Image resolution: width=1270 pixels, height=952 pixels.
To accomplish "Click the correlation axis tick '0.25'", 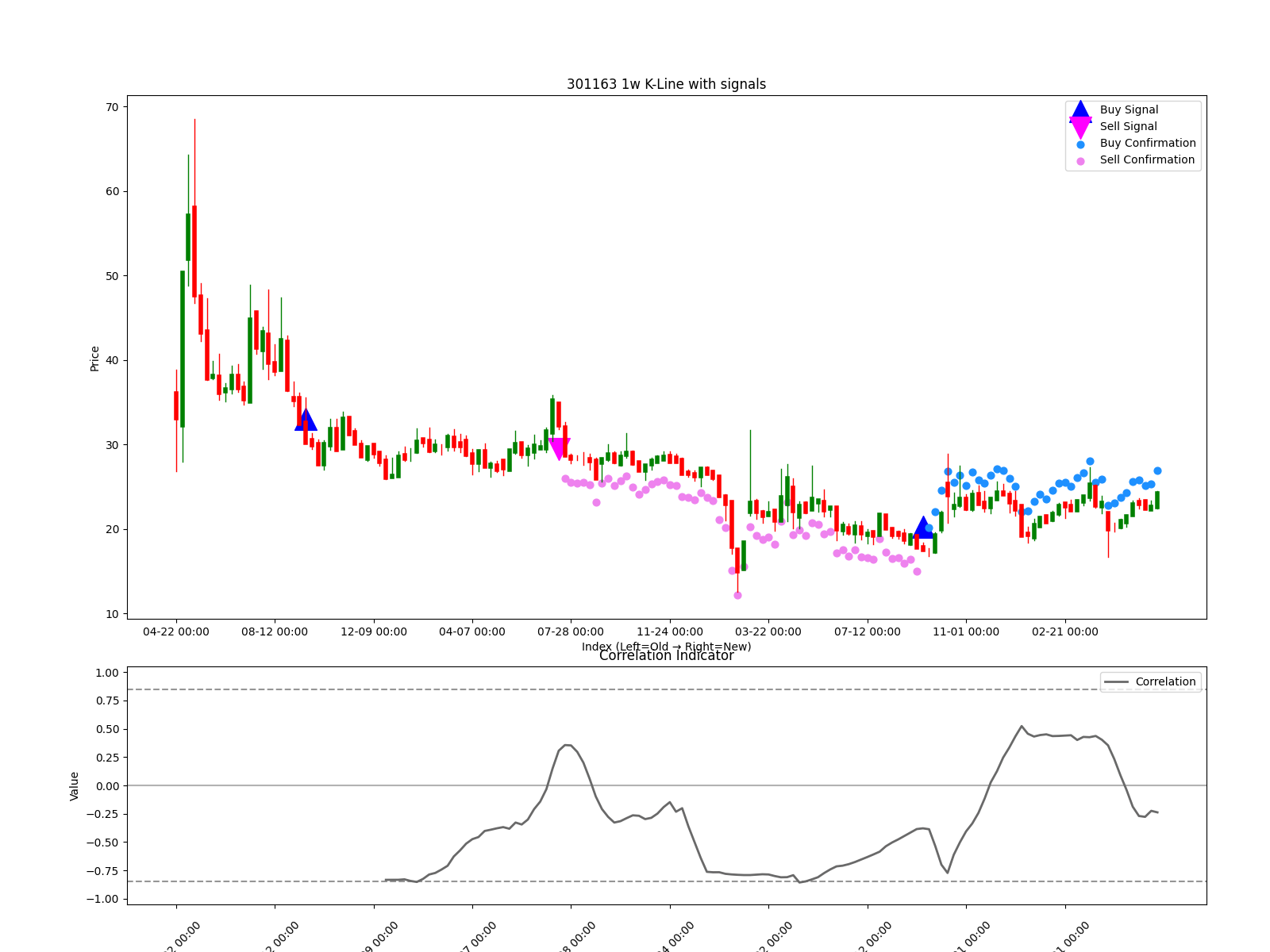I will pos(106,758).
